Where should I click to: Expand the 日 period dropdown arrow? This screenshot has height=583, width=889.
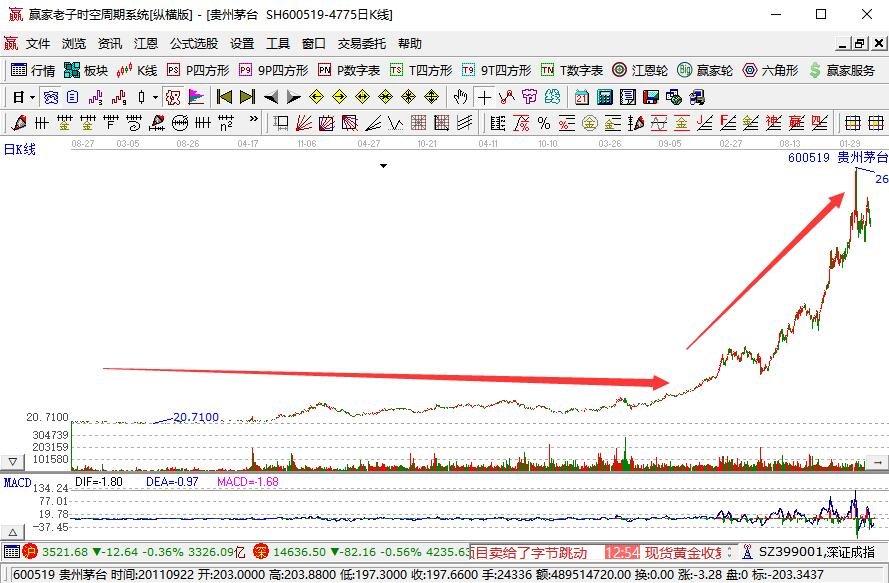tap(32, 98)
